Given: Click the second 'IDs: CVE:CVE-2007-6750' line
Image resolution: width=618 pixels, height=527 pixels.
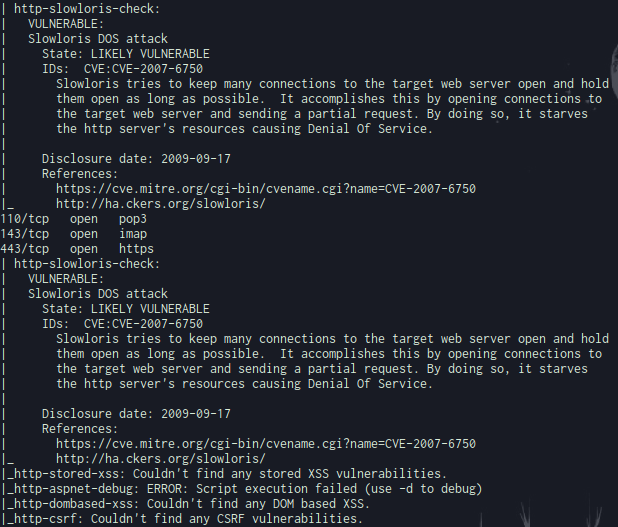Looking at the screenshot, I should click(122, 324).
